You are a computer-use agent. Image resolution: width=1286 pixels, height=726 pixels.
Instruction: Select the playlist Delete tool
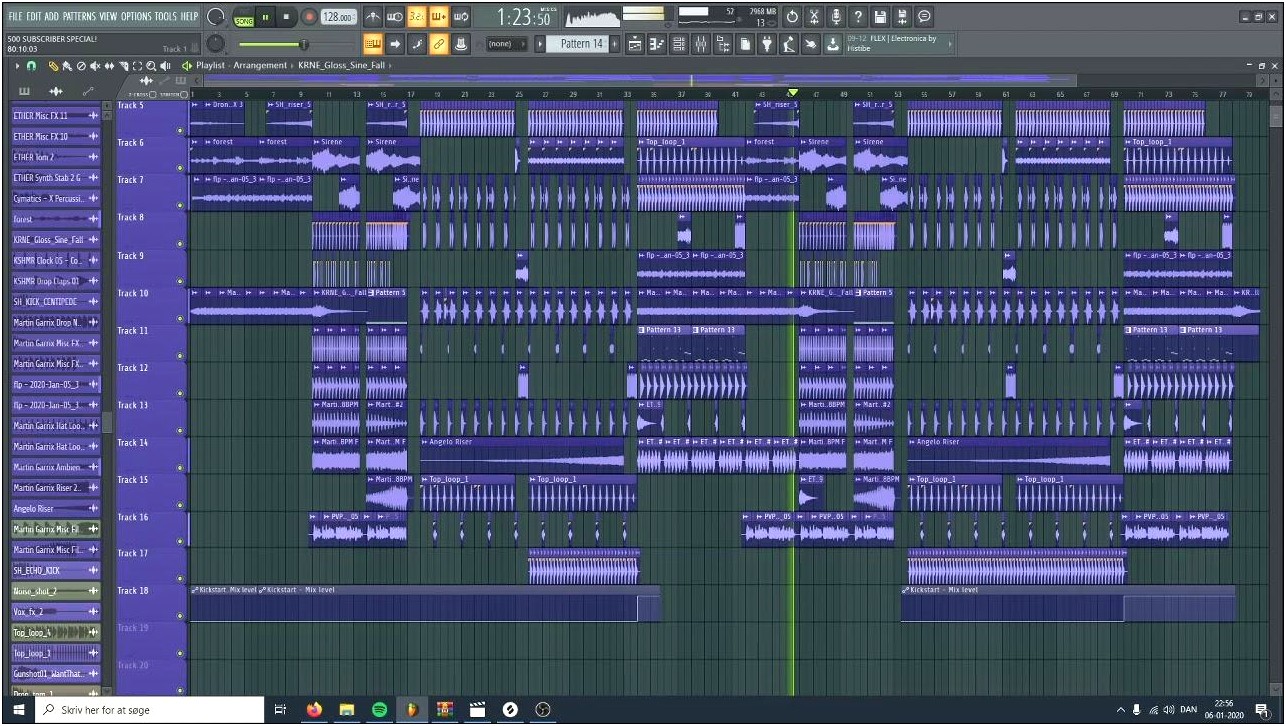81,65
